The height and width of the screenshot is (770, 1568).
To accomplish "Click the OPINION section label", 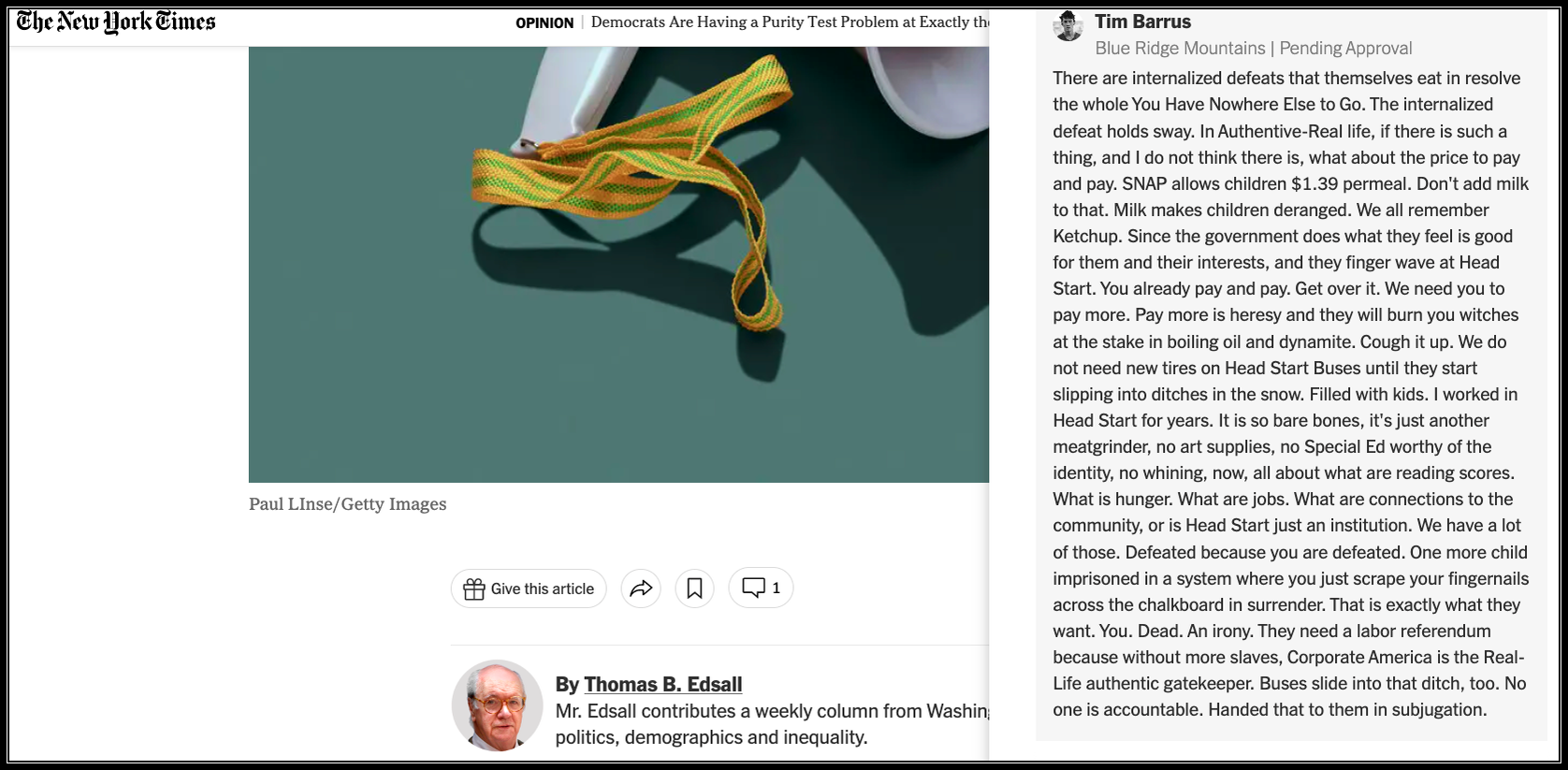I will tap(544, 22).
